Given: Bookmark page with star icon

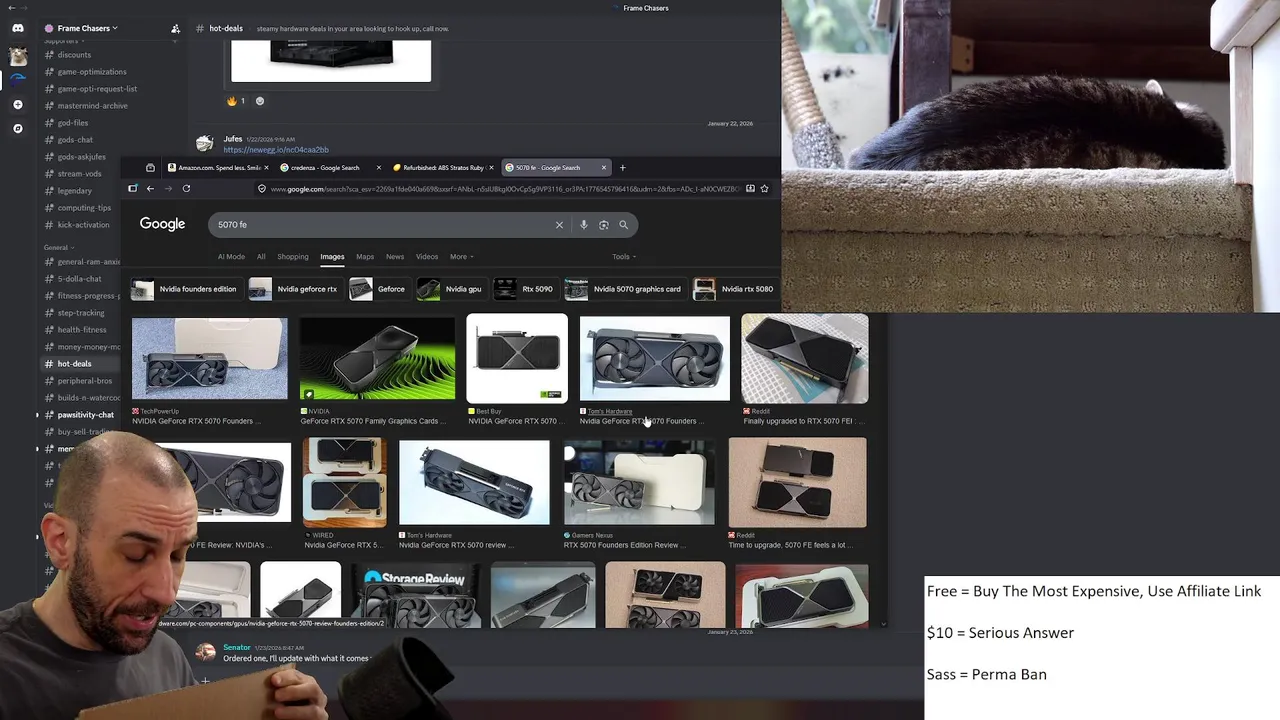Looking at the screenshot, I should coord(764,188).
